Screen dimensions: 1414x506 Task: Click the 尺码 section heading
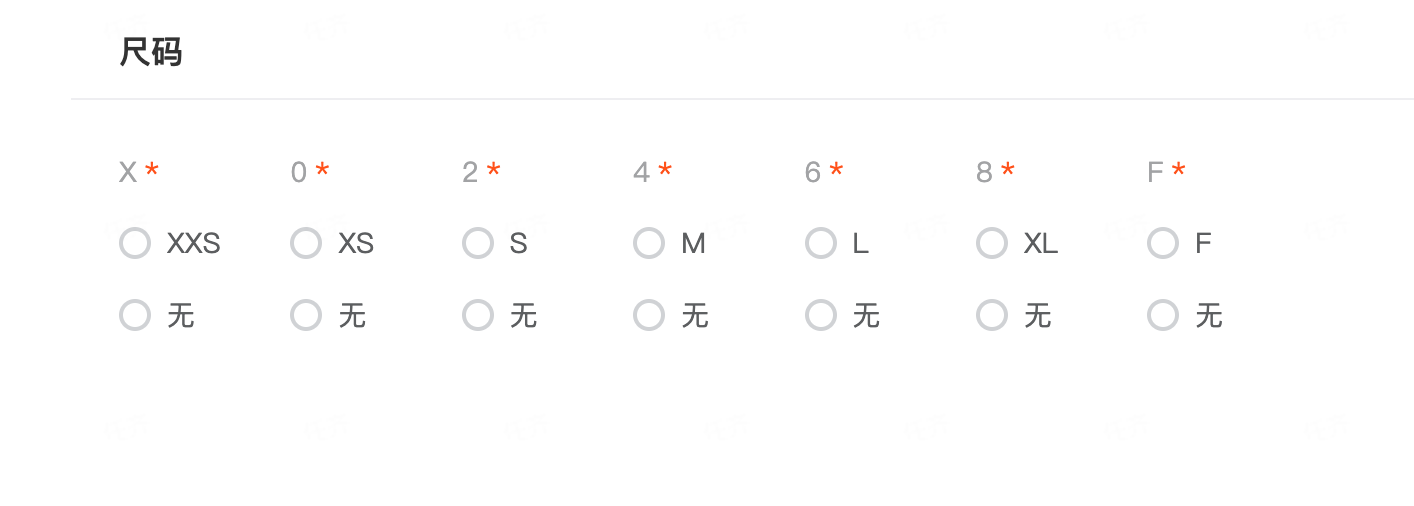pyautogui.click(x=151, y=52)
